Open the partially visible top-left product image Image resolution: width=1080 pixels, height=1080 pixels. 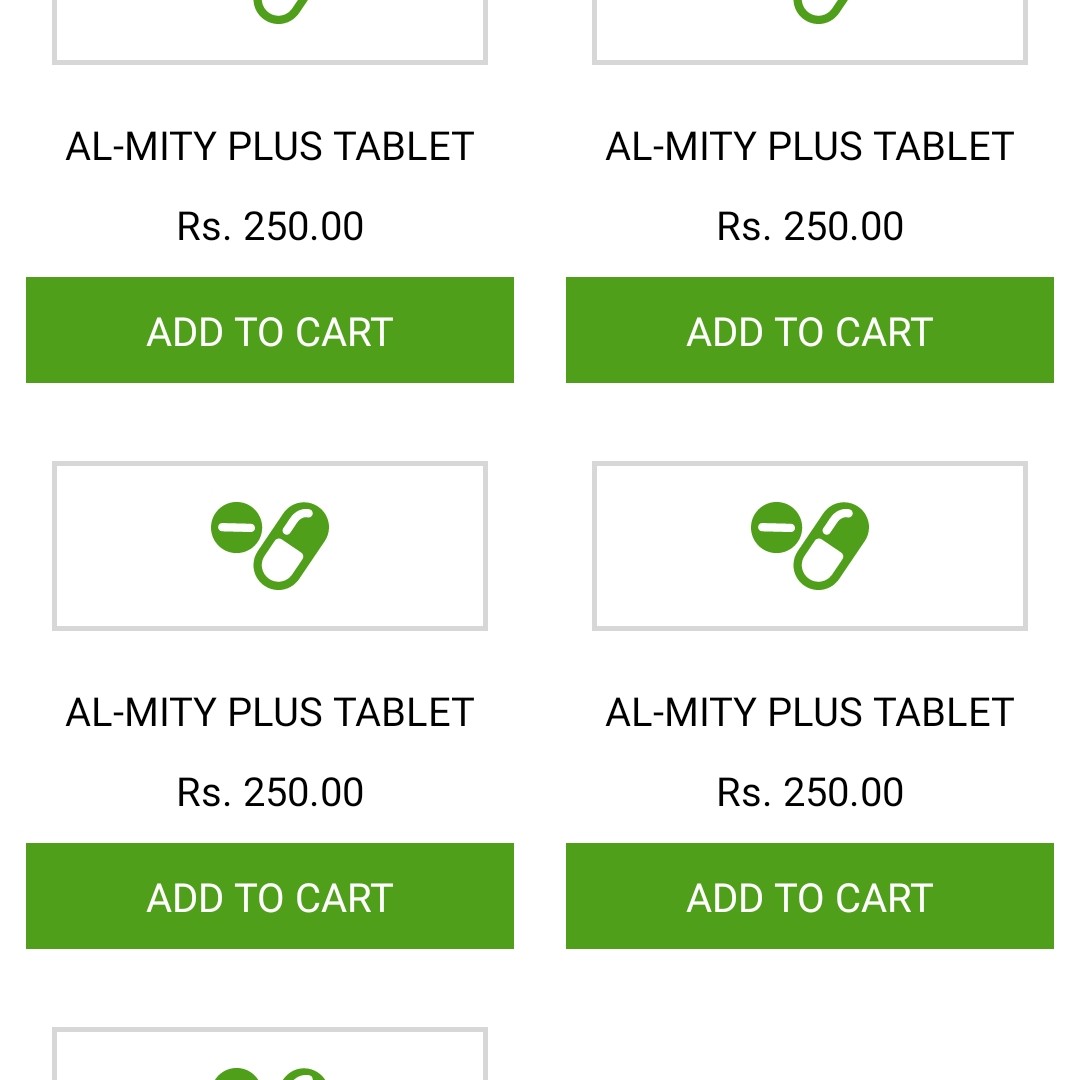[270, 30]
